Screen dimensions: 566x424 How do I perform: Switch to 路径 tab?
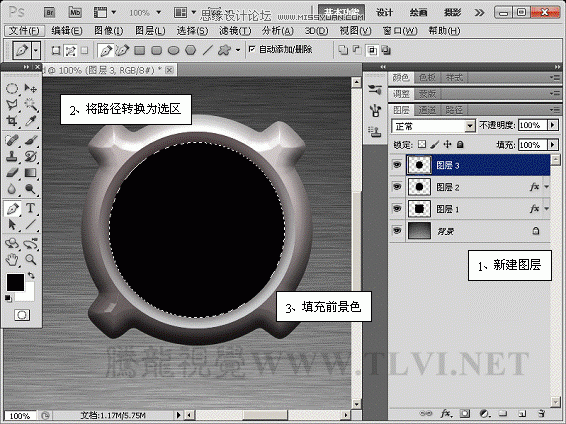click(x=454, y=110)
